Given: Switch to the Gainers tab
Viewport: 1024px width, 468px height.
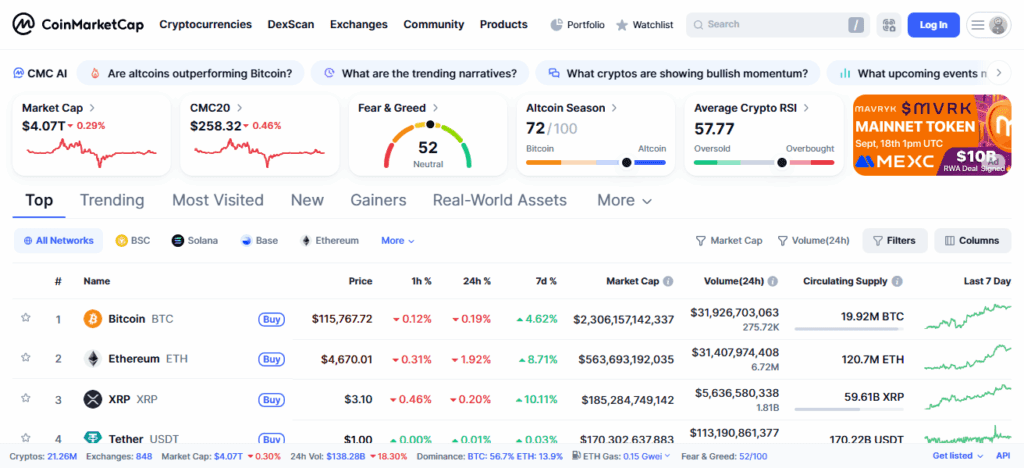Looking at the screenshot, I should click(x=378, y=200).
